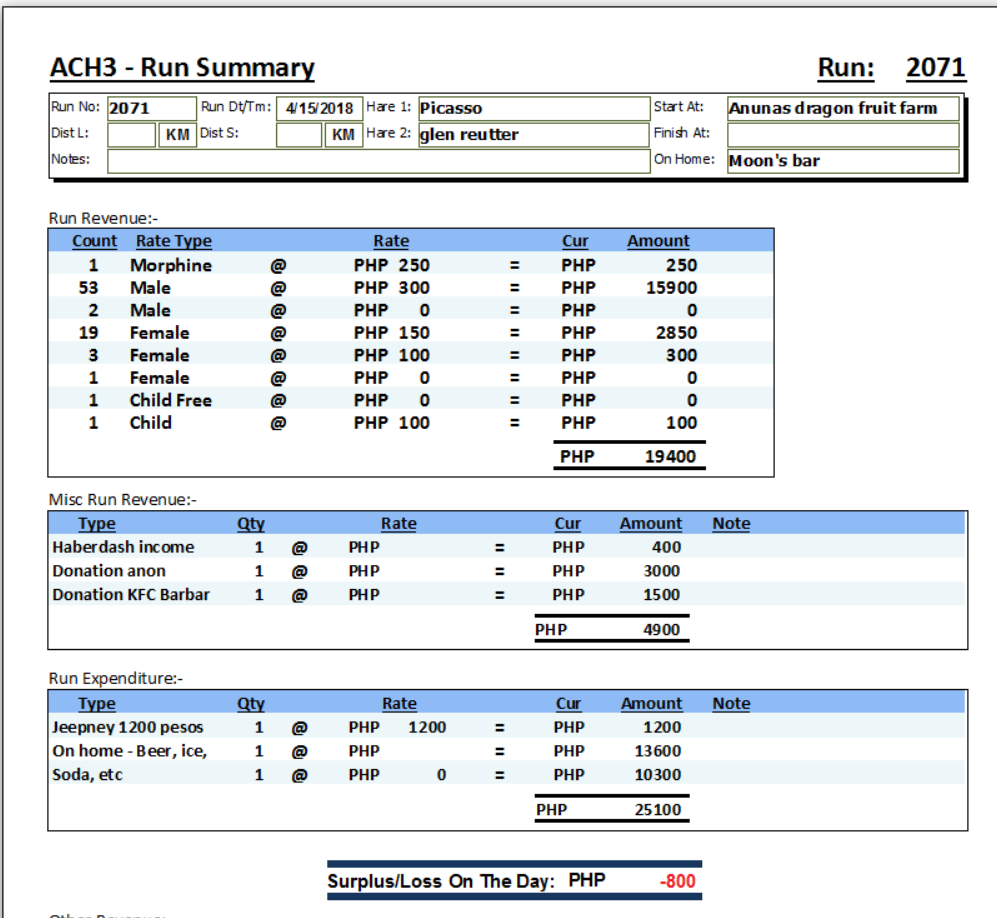This screenshot has width=997, height=918.
Task: Click the Surplus/Loss value -800
Action: click(x=677, y=882)
